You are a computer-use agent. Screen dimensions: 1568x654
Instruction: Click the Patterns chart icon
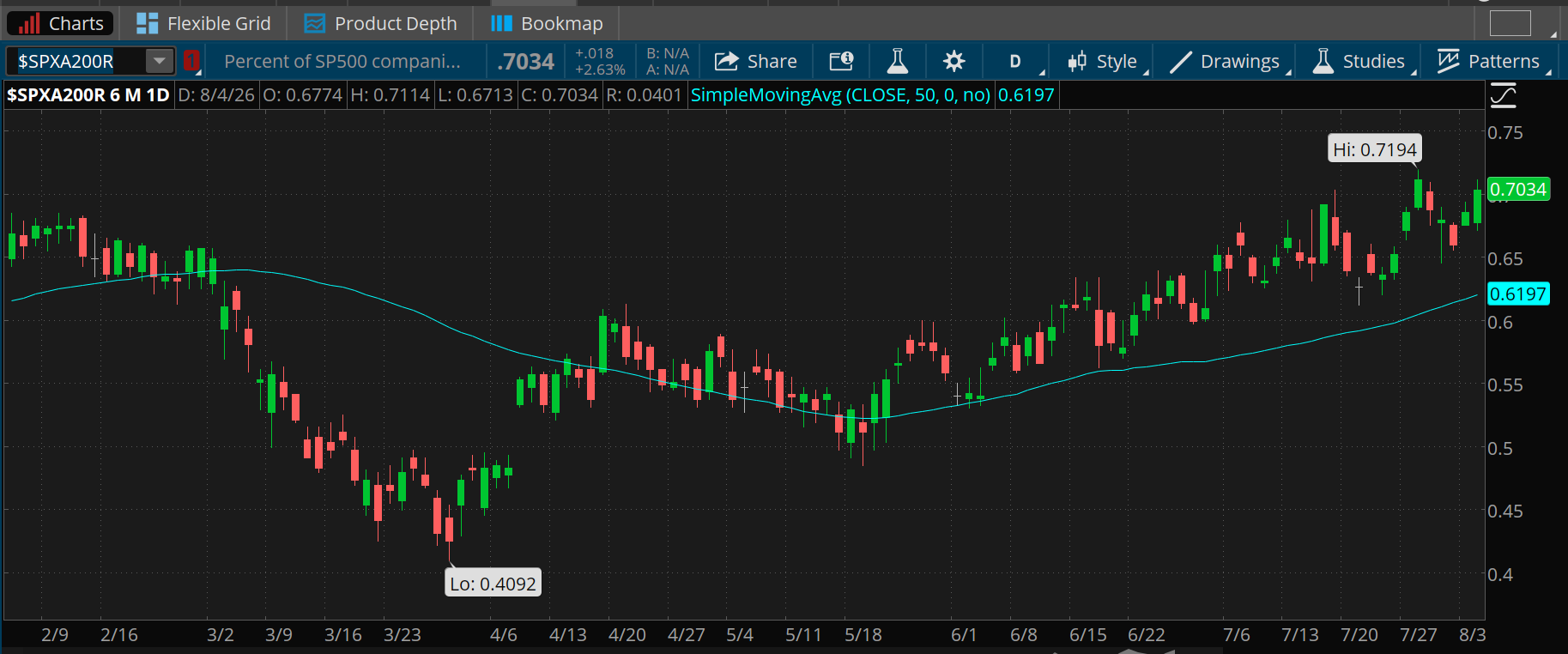(1448, 61)
